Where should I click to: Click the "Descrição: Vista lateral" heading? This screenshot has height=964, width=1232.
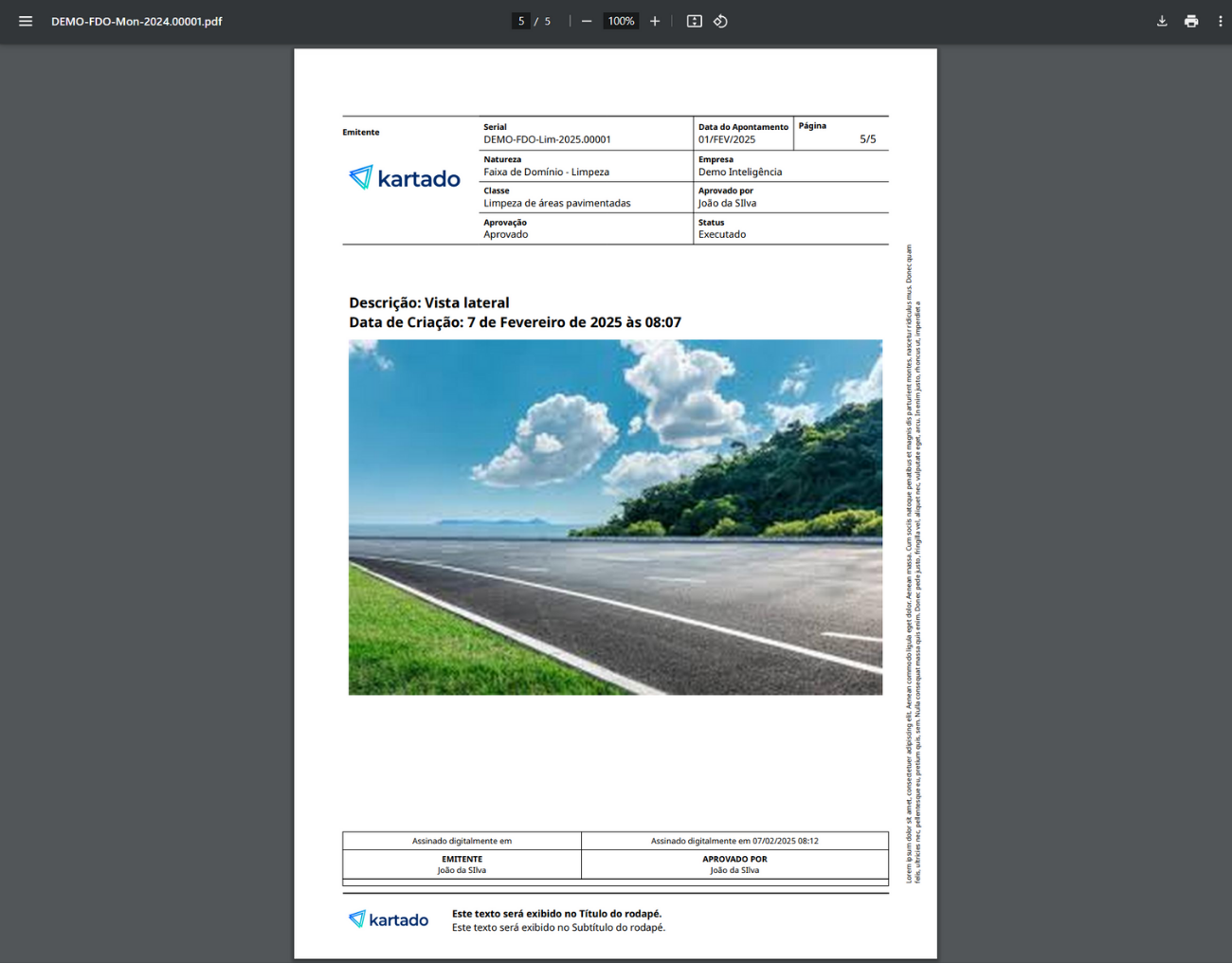428,302
